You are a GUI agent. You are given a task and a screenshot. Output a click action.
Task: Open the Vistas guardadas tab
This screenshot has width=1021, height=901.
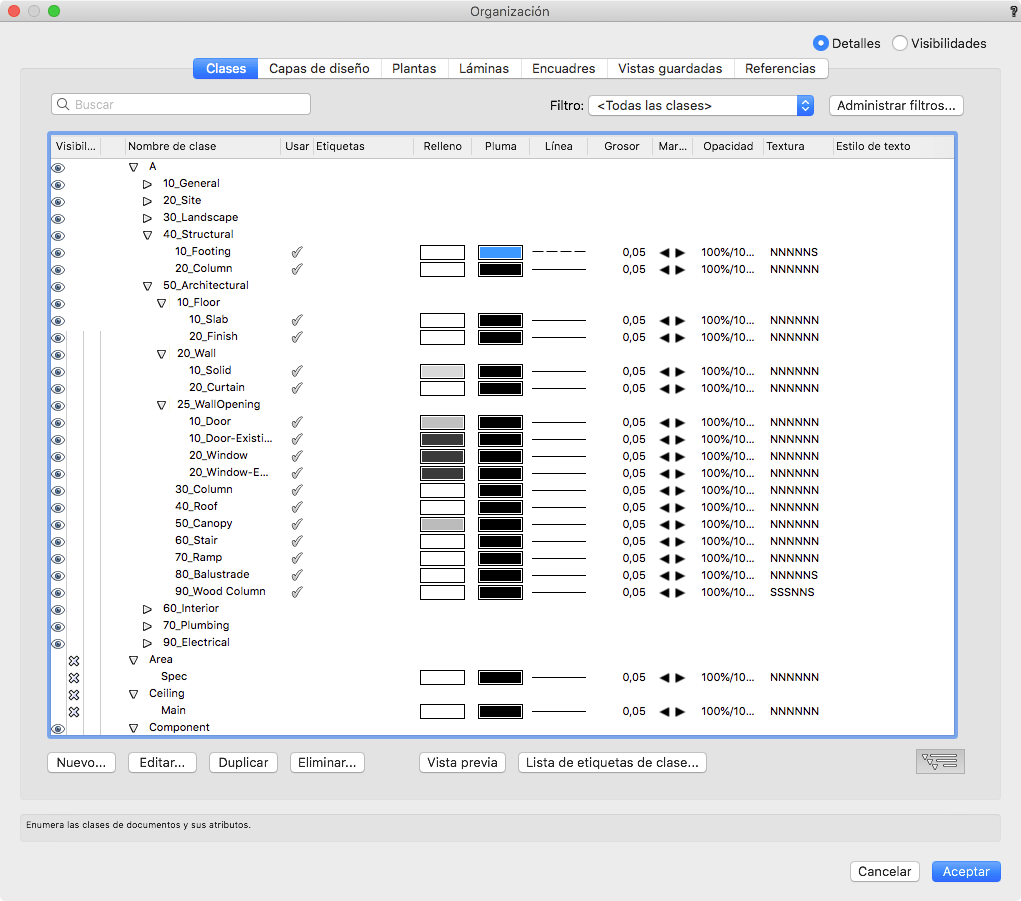(x=669, y=69)
